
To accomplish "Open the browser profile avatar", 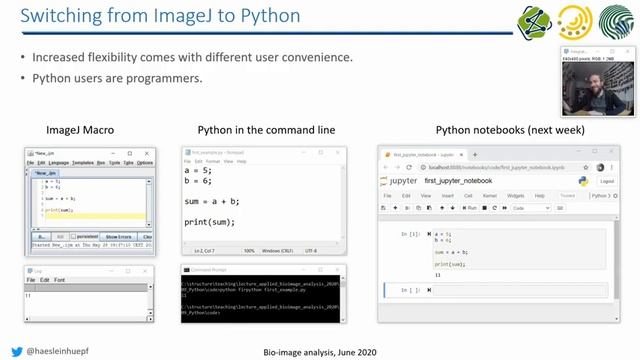I will [600, 167].
